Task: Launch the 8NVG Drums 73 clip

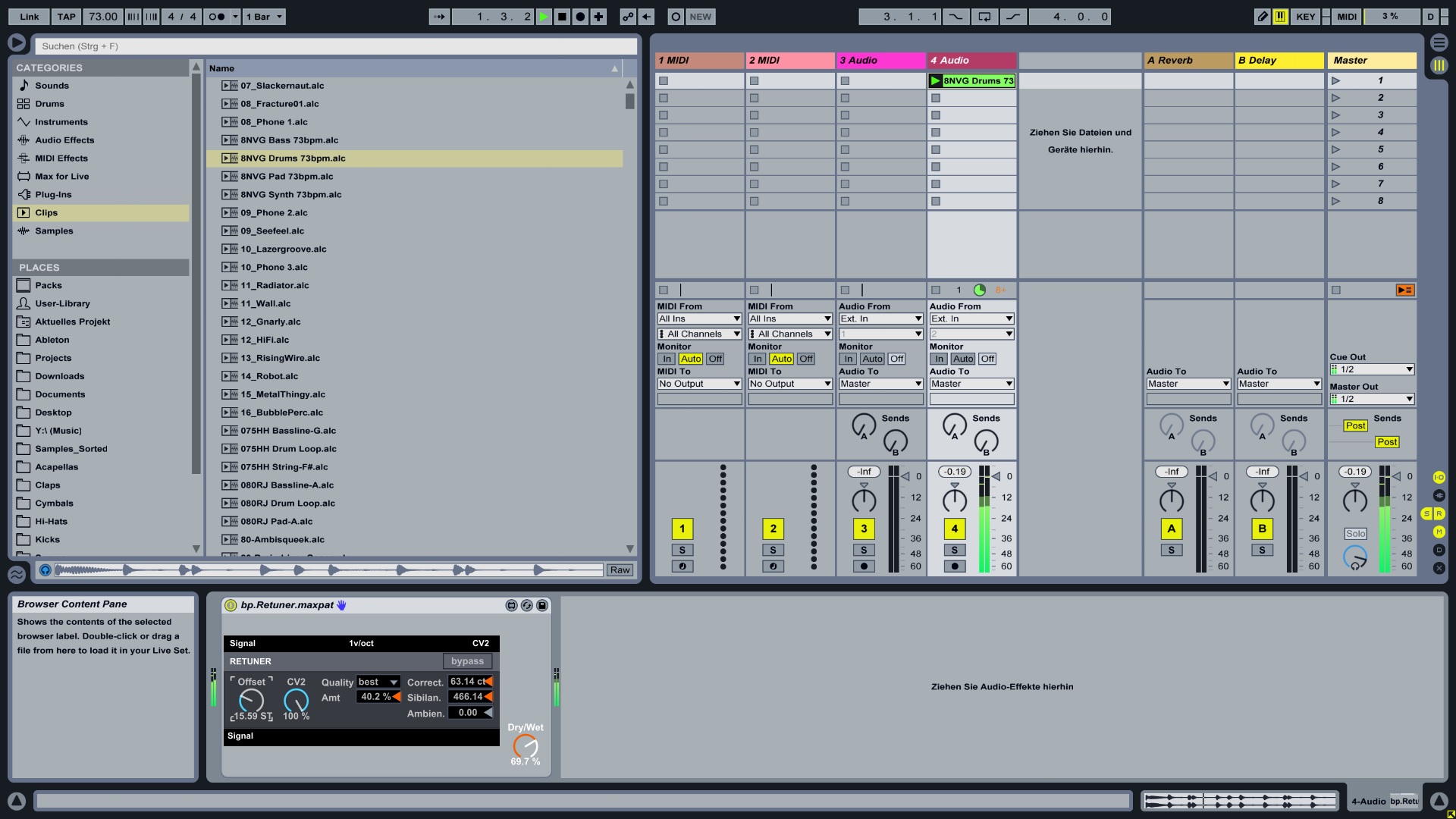Action: [936, 80]
